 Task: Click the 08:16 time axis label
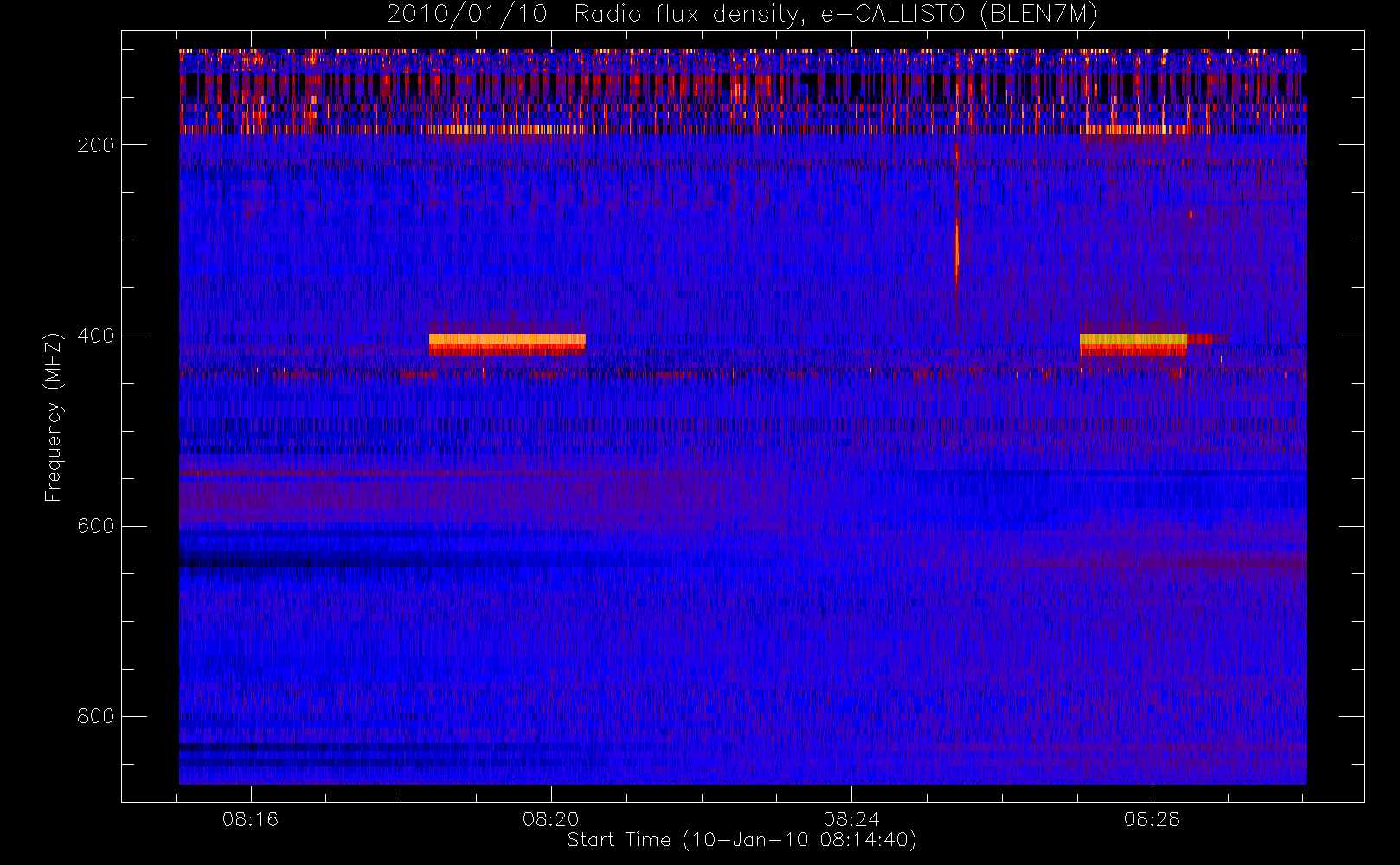(x=250, y=819)
